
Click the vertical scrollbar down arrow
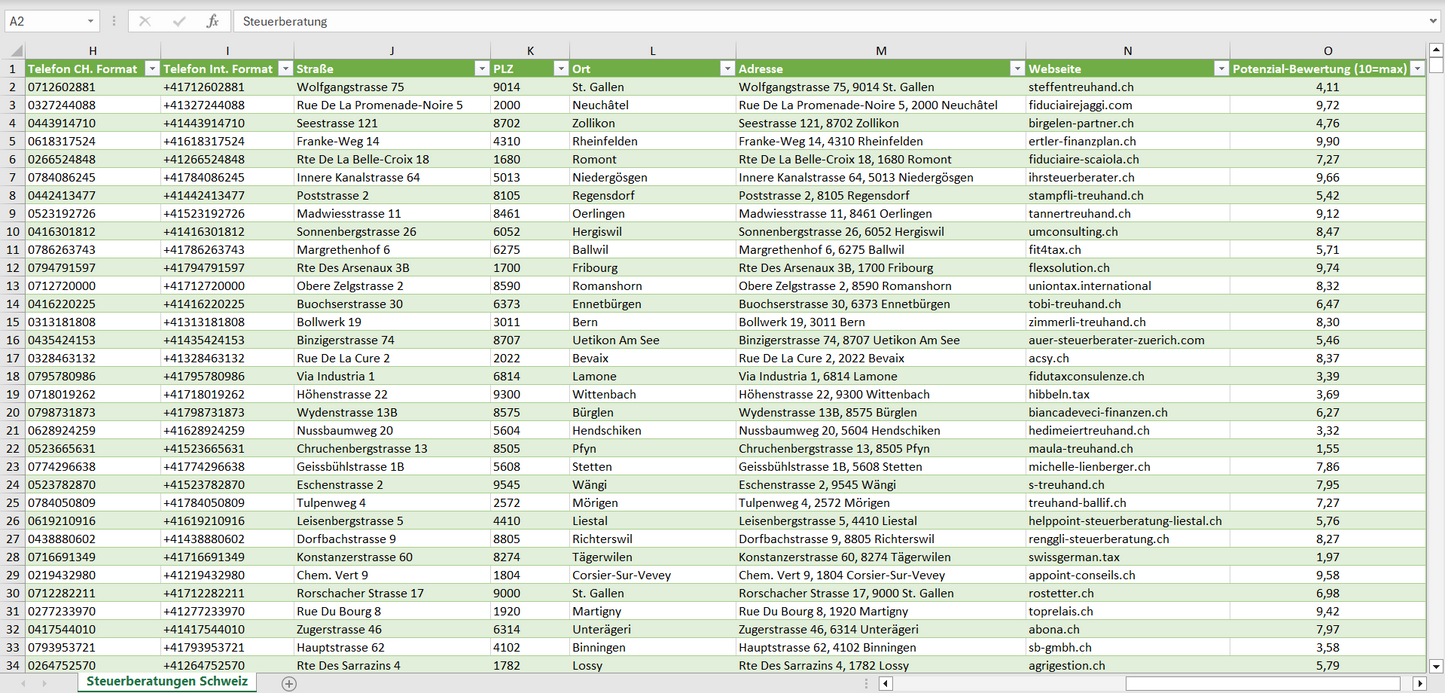click(1436, 665)
